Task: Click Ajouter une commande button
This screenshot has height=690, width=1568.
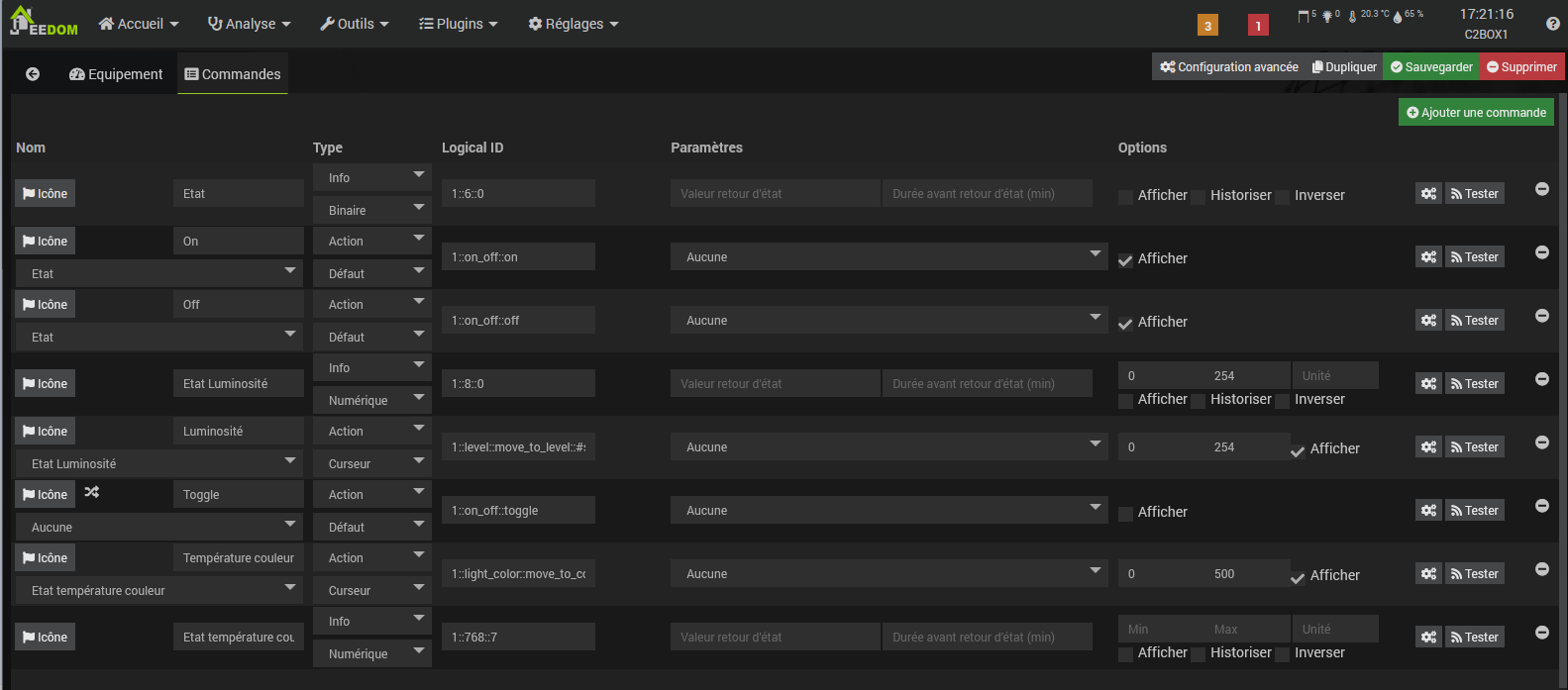Action: 1476,113
